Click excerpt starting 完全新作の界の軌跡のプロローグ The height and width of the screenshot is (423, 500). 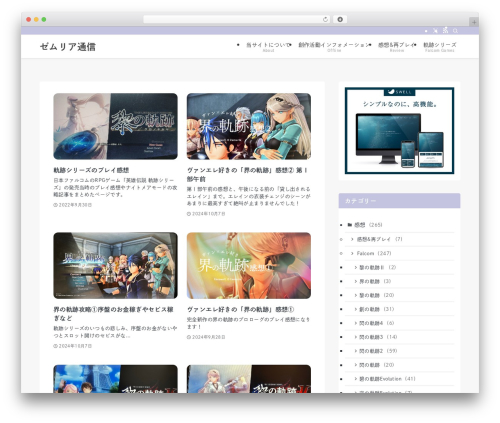pos(249,323)
